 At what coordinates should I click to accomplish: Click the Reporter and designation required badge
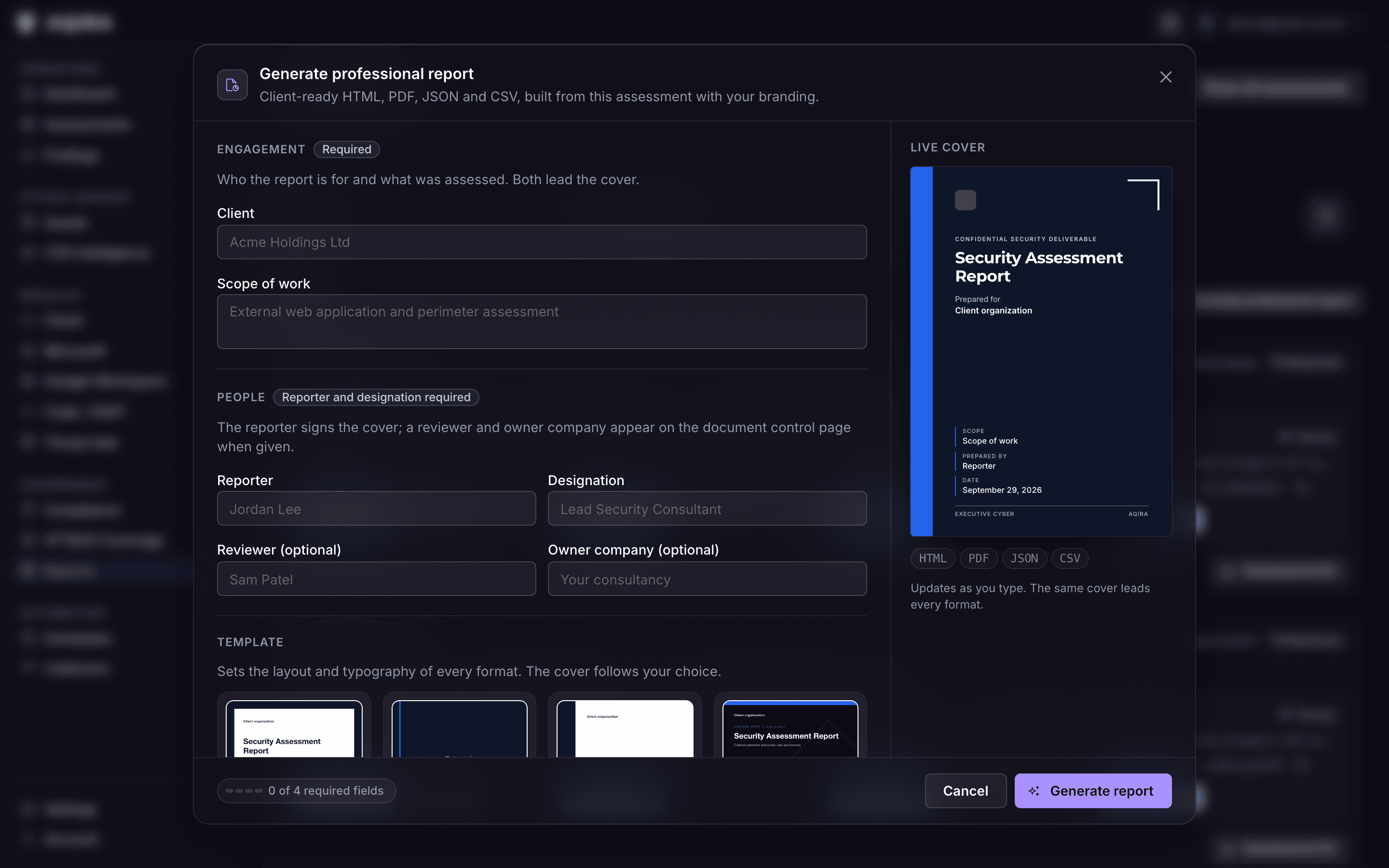tap(376, 397)
